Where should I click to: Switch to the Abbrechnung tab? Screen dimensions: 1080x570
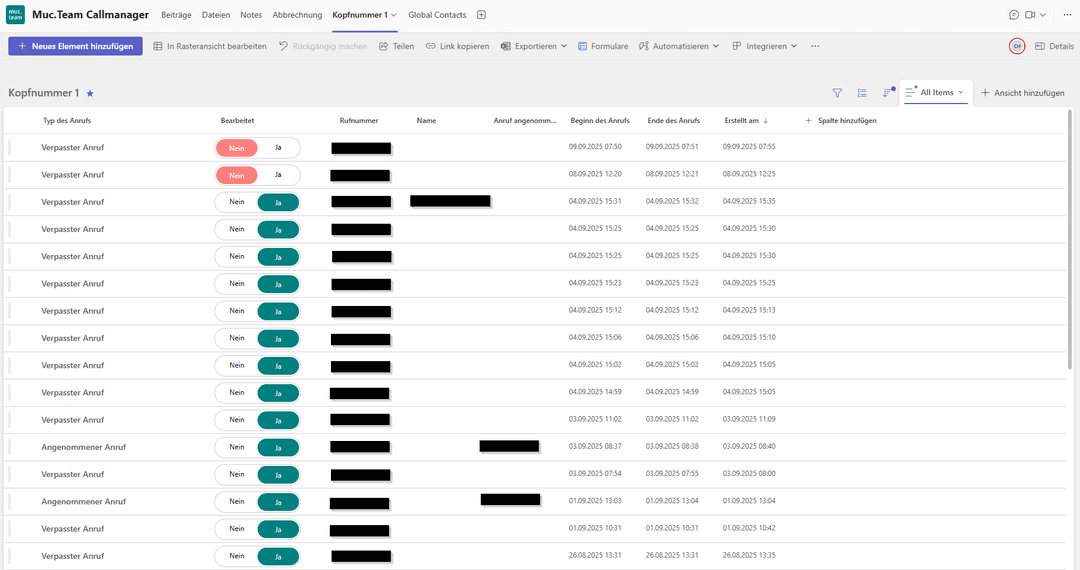click(x=297, y=15)
